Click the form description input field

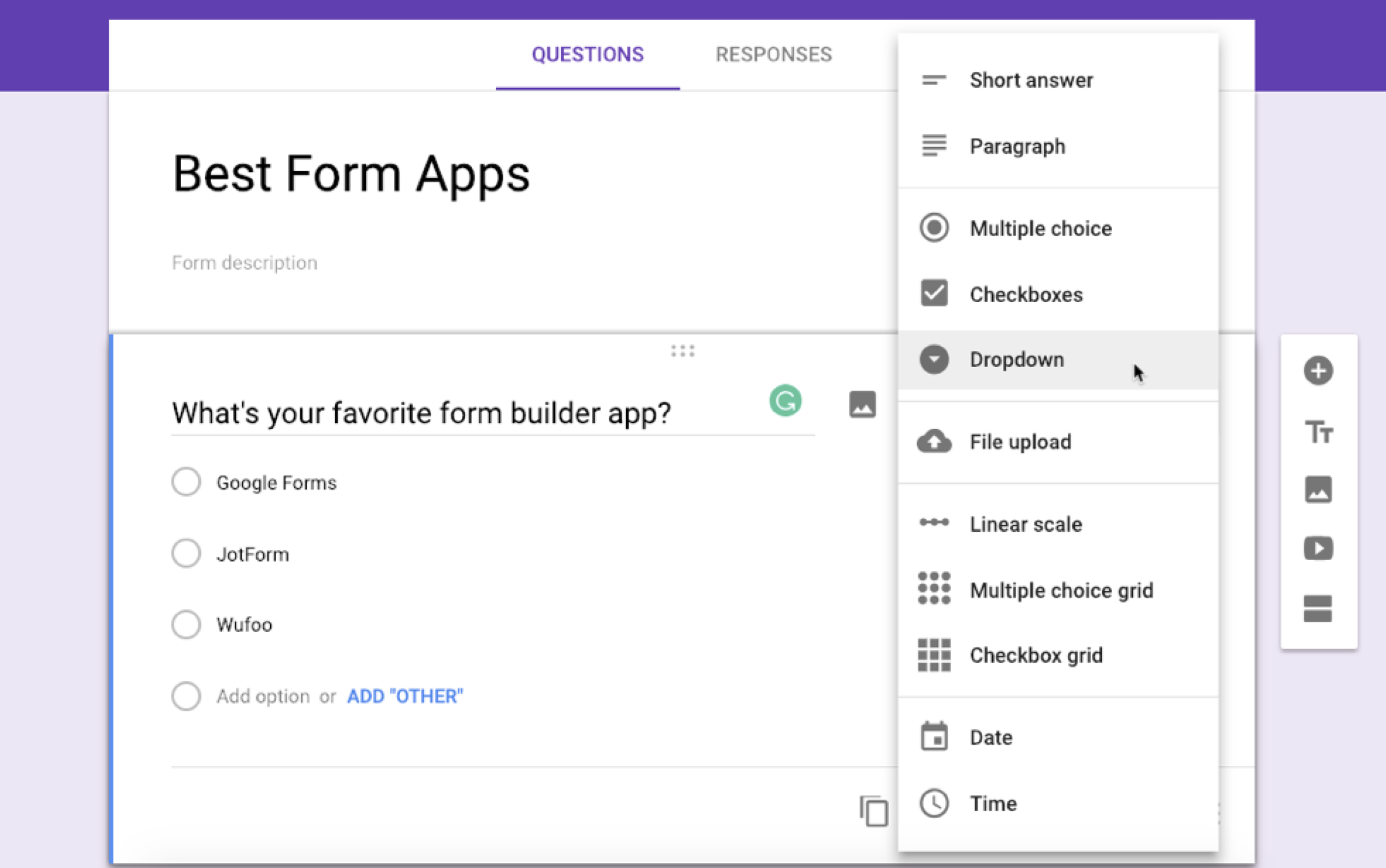tap(244, 262)
